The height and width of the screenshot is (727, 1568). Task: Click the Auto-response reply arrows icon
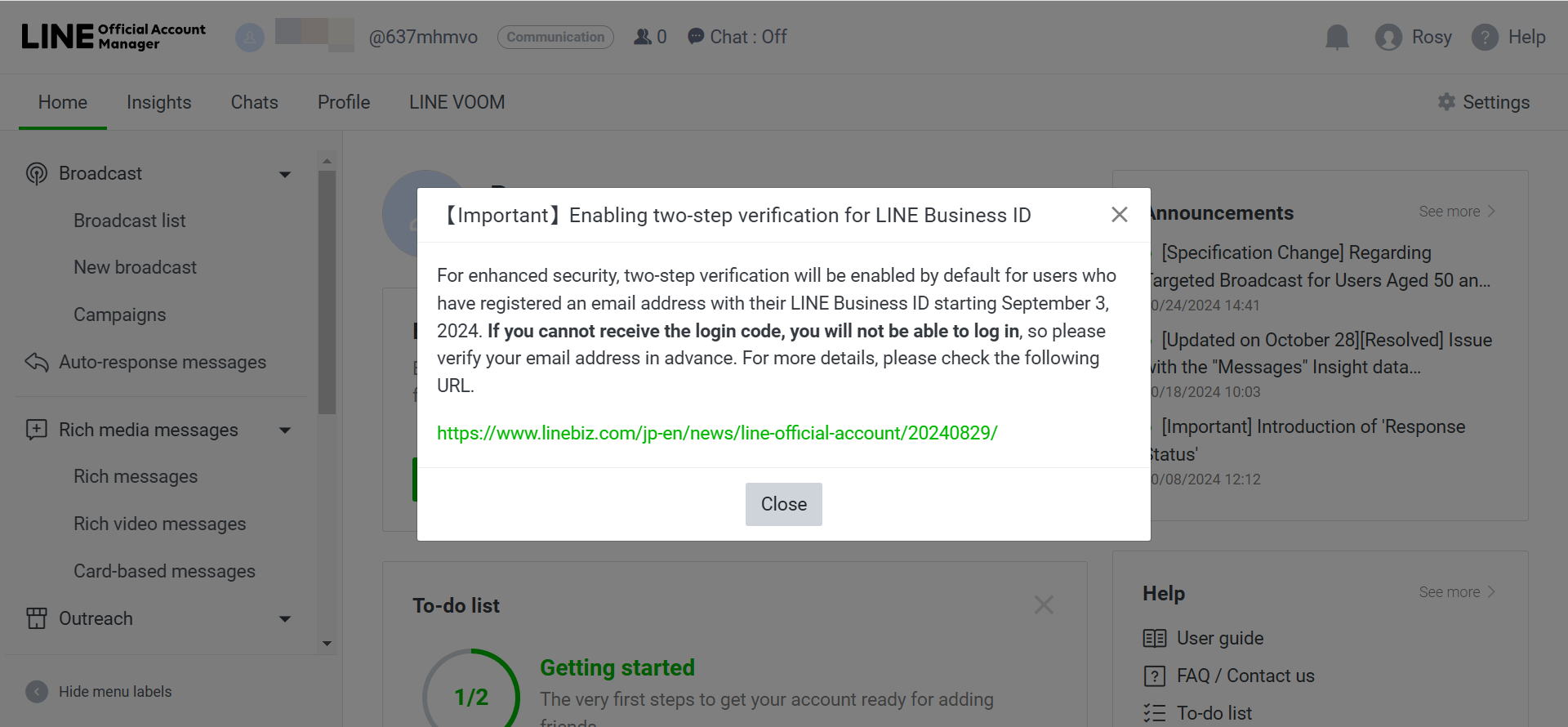click(37, 362)
